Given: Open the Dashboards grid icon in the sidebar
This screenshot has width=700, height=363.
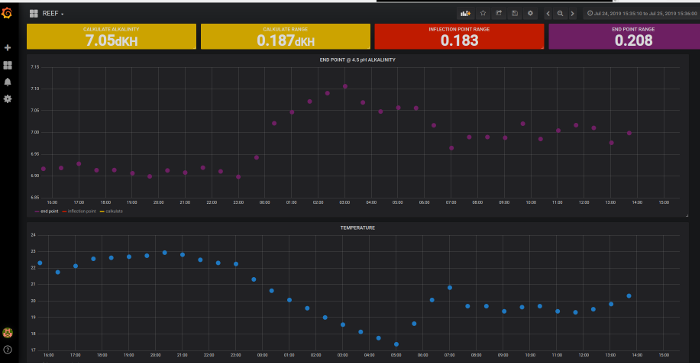Looking at the screenshot, I should tap(8, 65).
